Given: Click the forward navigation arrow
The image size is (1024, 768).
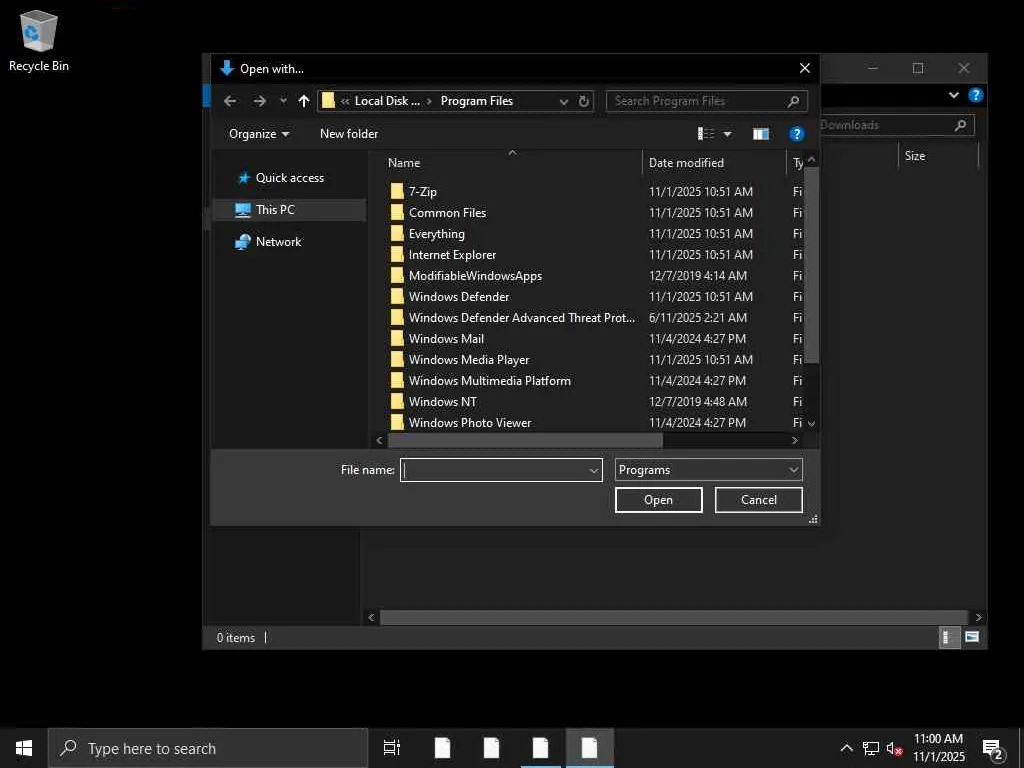Looking at the screenshot, I should point(259,101).
